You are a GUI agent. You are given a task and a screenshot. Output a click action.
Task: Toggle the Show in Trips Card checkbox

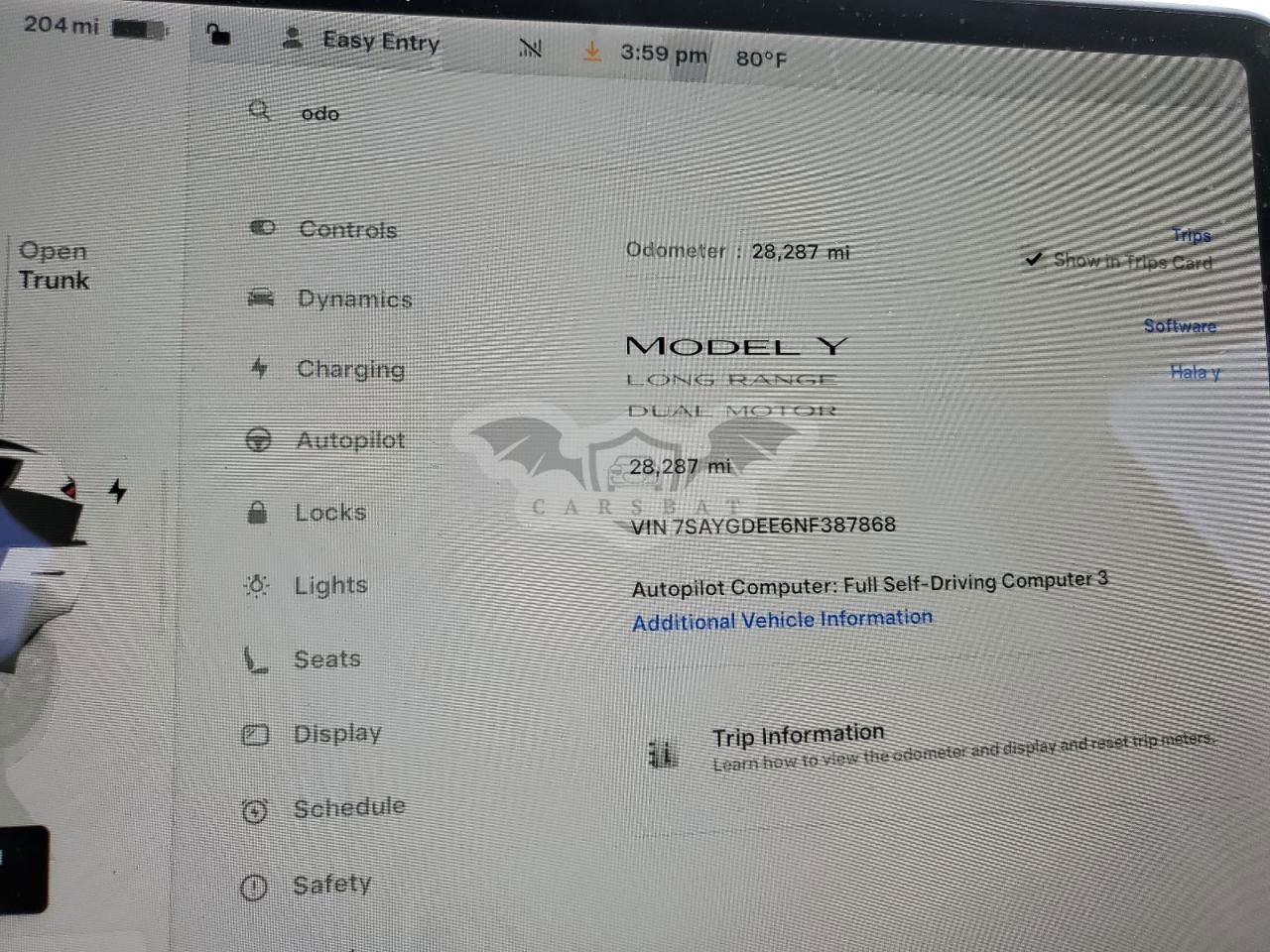click(x=1034, y=259)
